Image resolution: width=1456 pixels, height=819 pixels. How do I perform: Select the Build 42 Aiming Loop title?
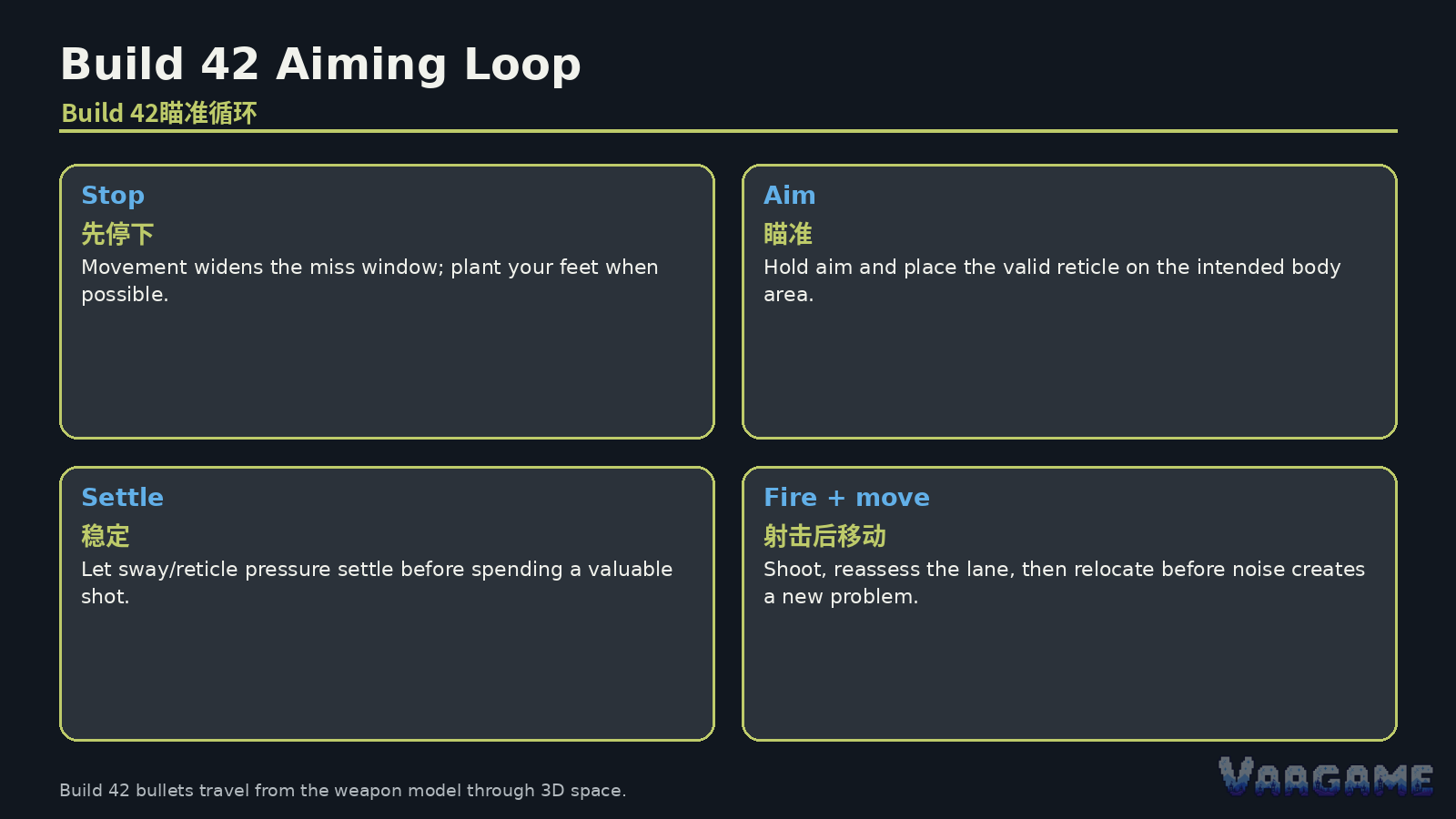[320, 65]
